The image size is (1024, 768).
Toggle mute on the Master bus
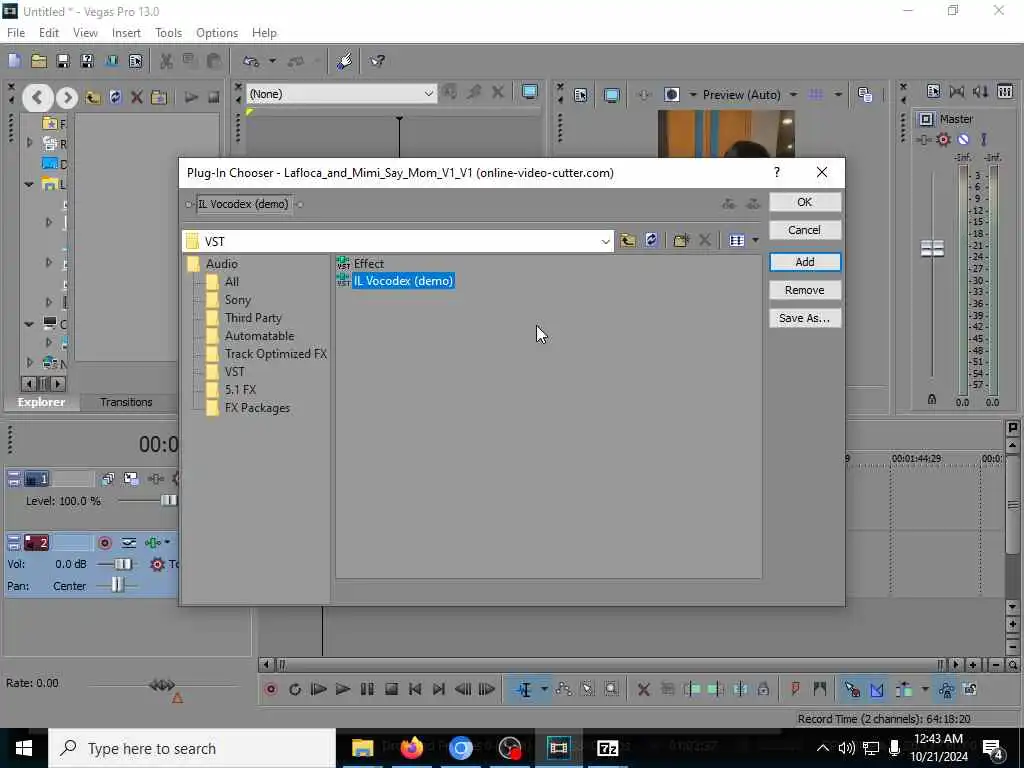coord(963,139)
